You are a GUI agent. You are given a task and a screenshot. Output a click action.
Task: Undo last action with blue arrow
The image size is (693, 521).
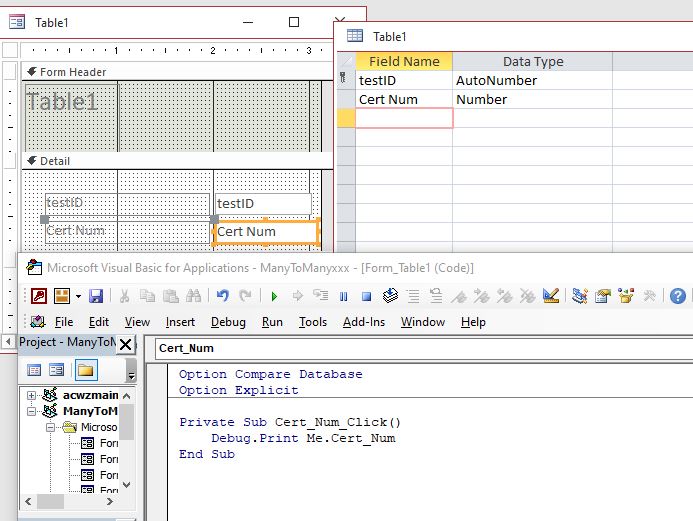pos(223,296)
